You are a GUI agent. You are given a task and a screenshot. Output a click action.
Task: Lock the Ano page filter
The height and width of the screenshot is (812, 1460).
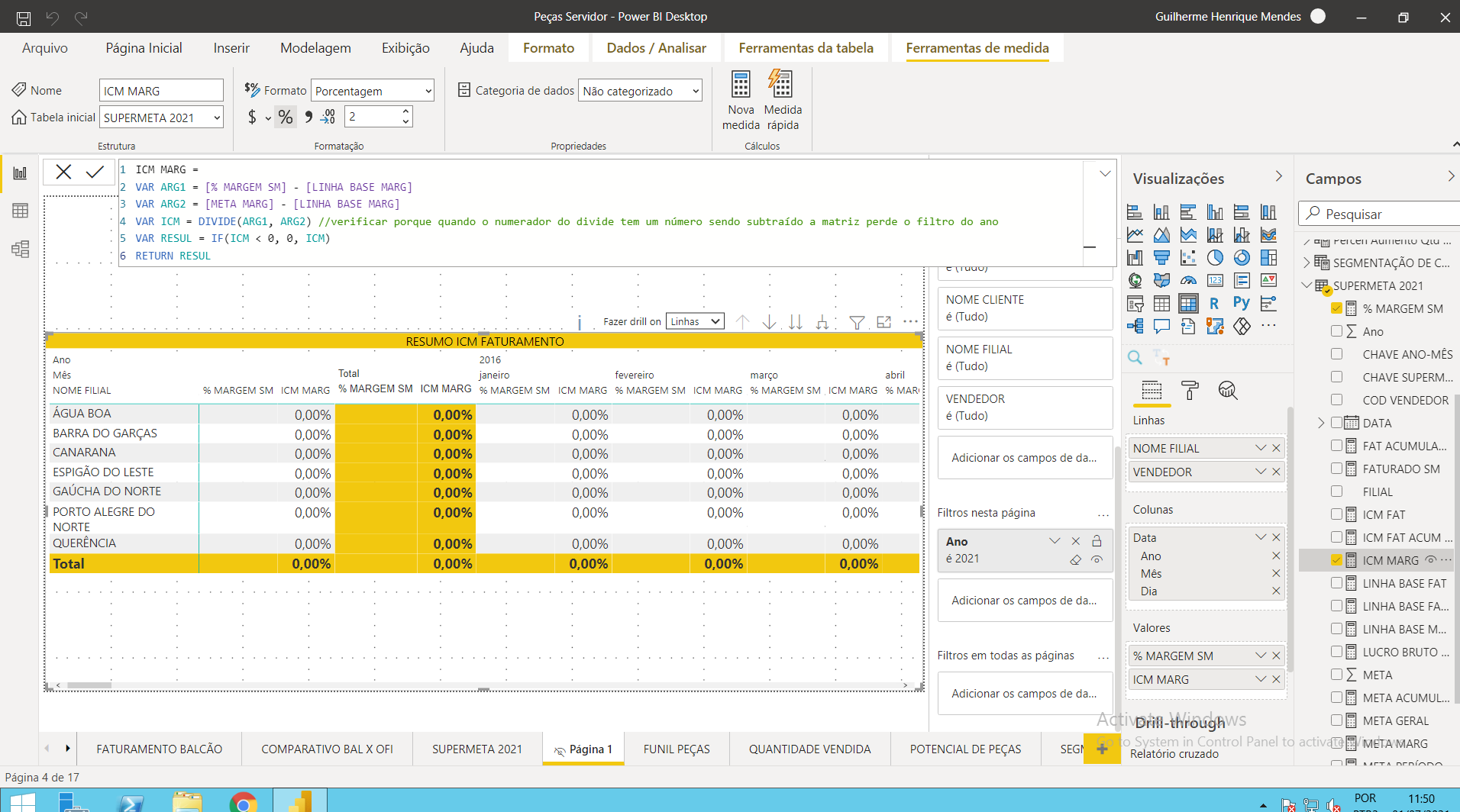(x=1097, y=541)
